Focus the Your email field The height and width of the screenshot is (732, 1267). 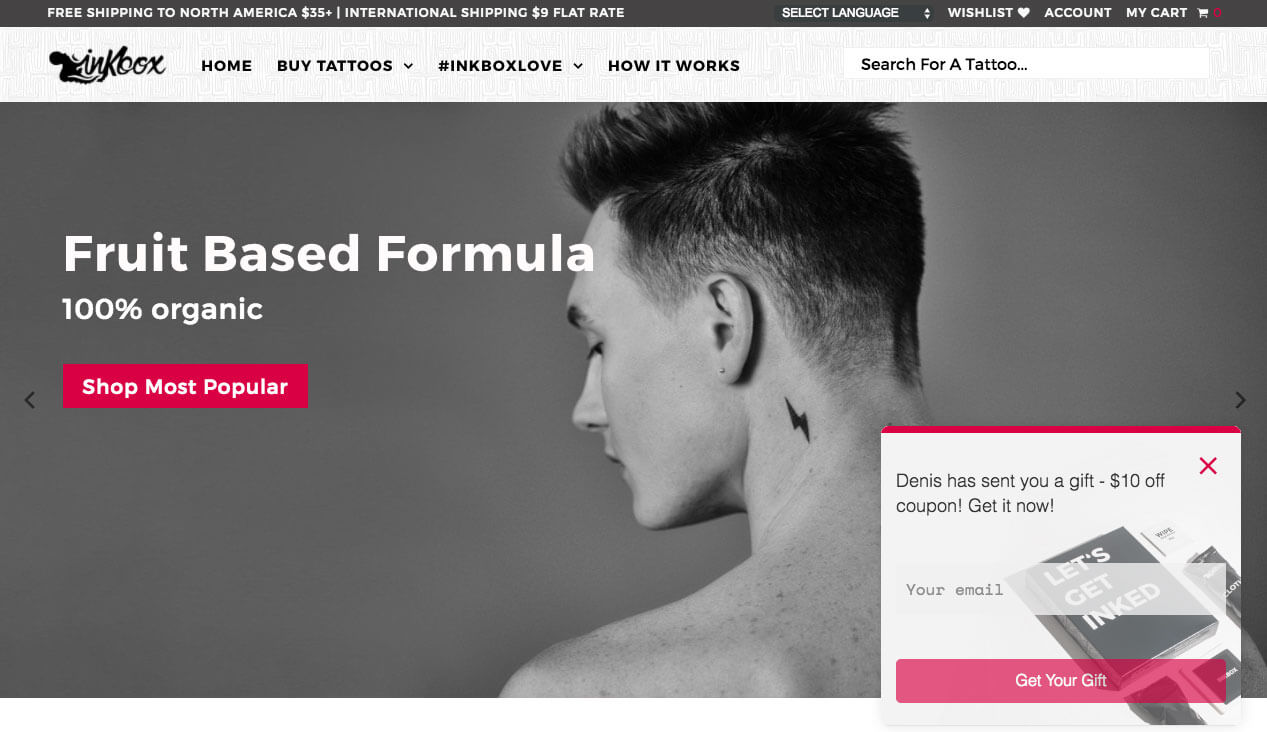tap(1060, 589)
